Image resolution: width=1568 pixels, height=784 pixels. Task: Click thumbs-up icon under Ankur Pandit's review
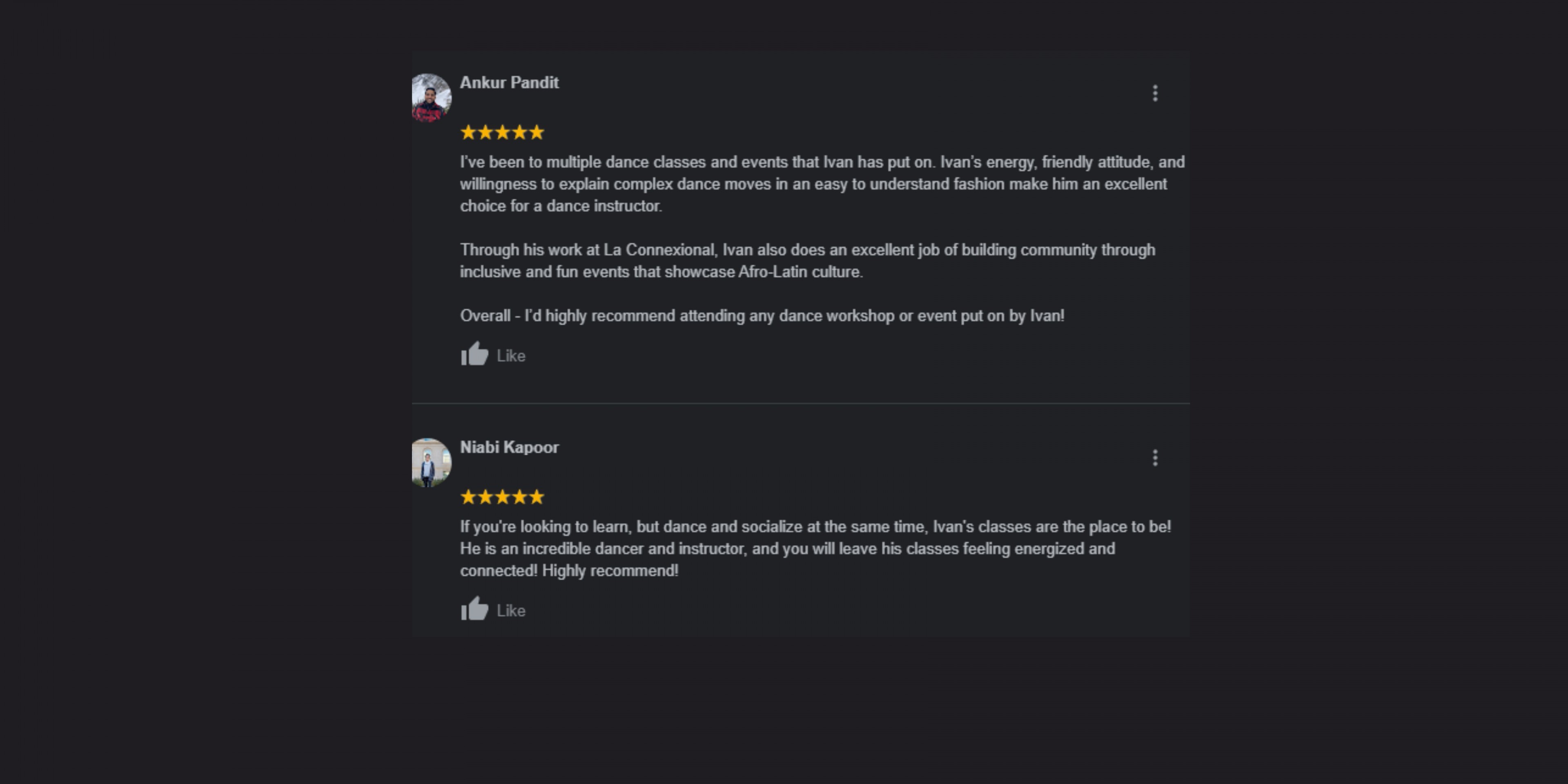(x=474, y=354)
